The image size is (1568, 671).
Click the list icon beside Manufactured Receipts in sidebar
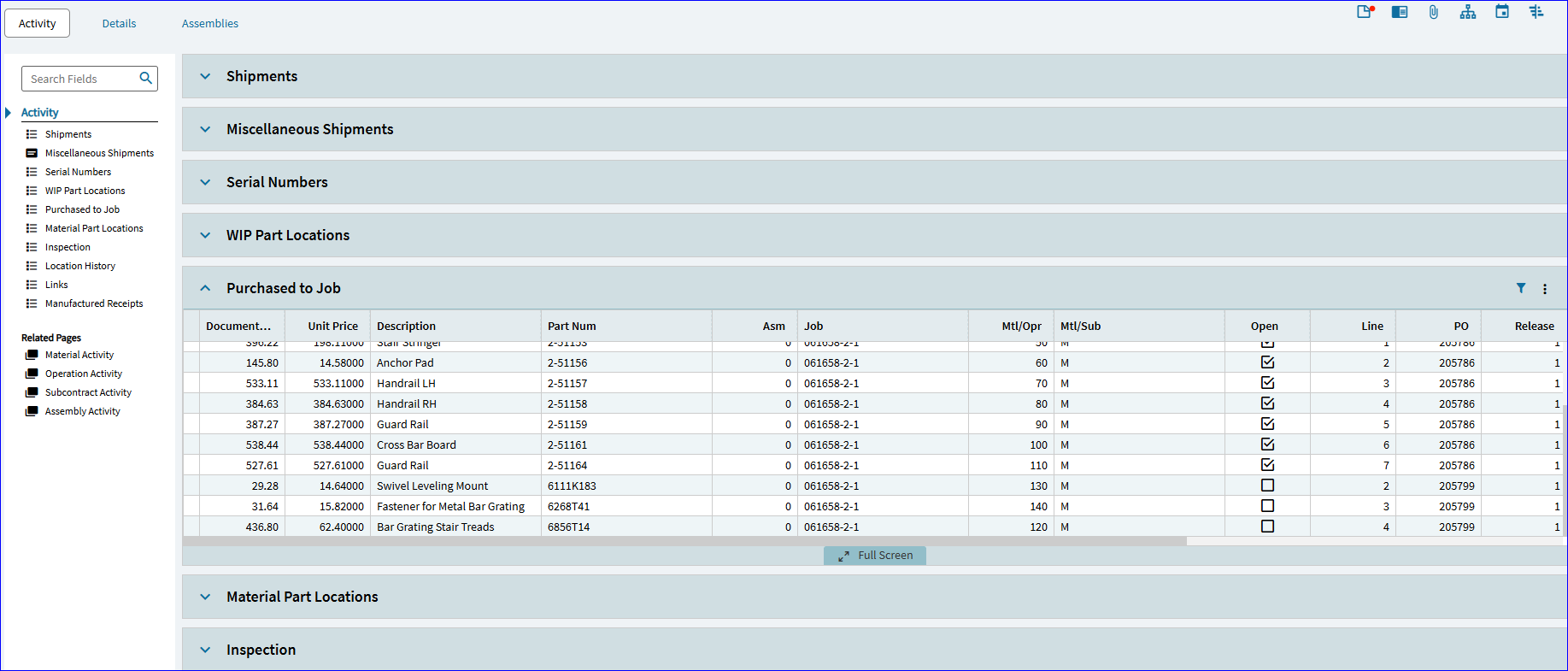click(32, 303)
